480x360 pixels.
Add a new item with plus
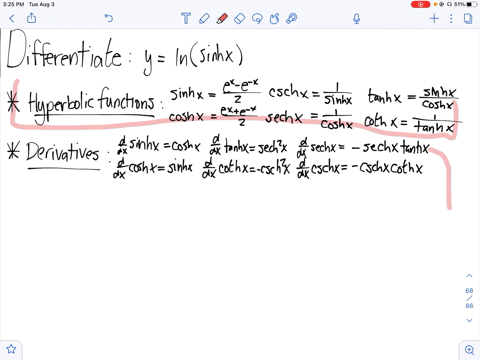coord(434,18)
